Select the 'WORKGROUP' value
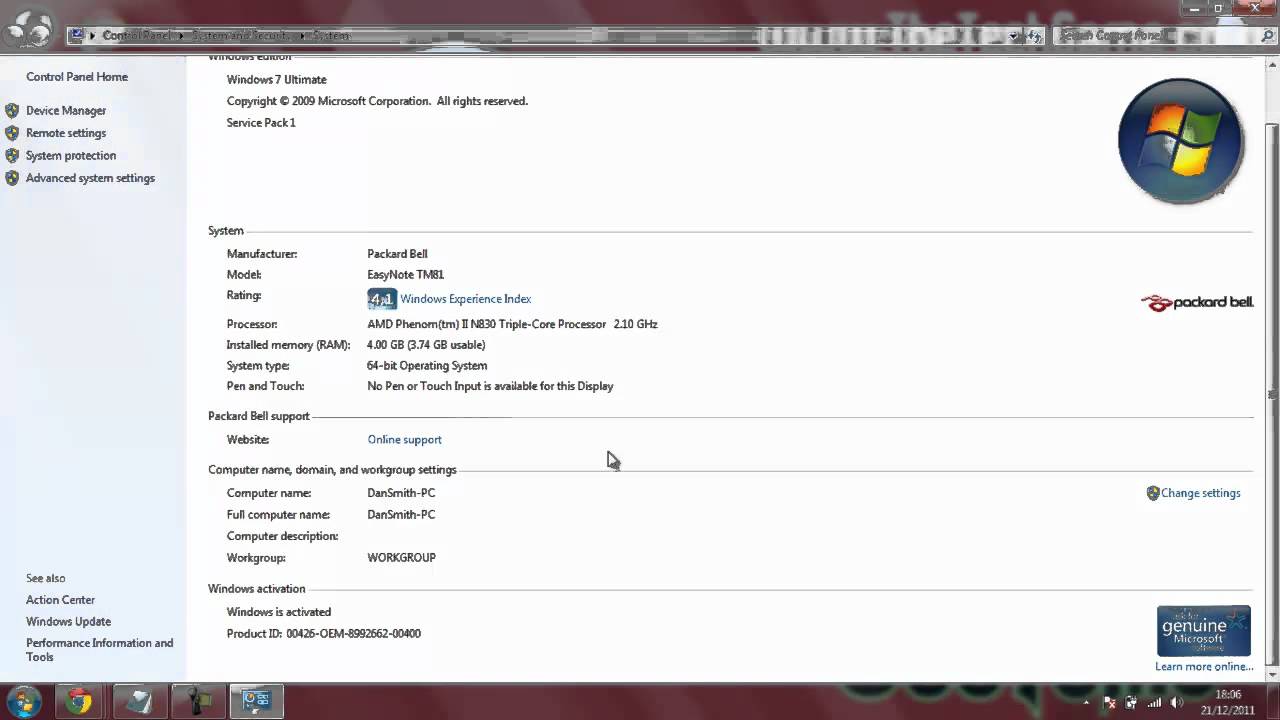 (401, 558)
